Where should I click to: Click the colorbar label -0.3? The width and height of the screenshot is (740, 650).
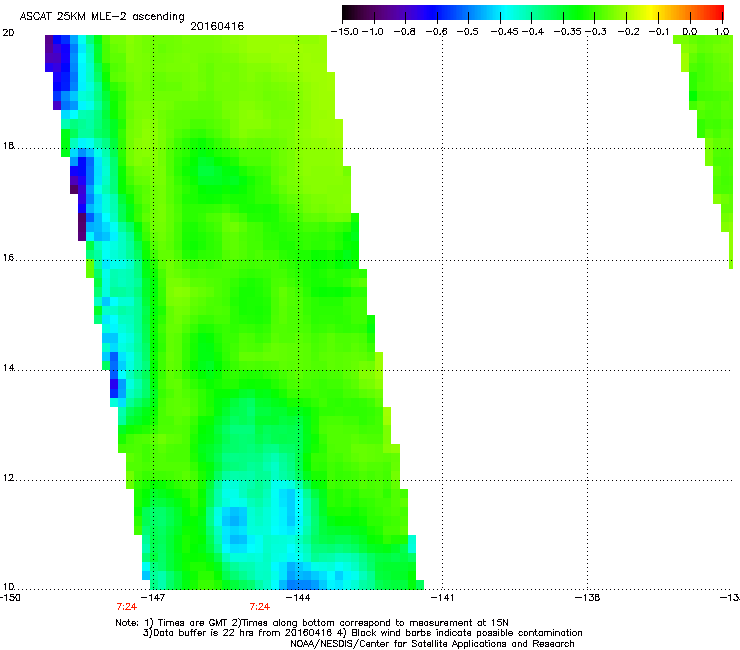[596, 32]
